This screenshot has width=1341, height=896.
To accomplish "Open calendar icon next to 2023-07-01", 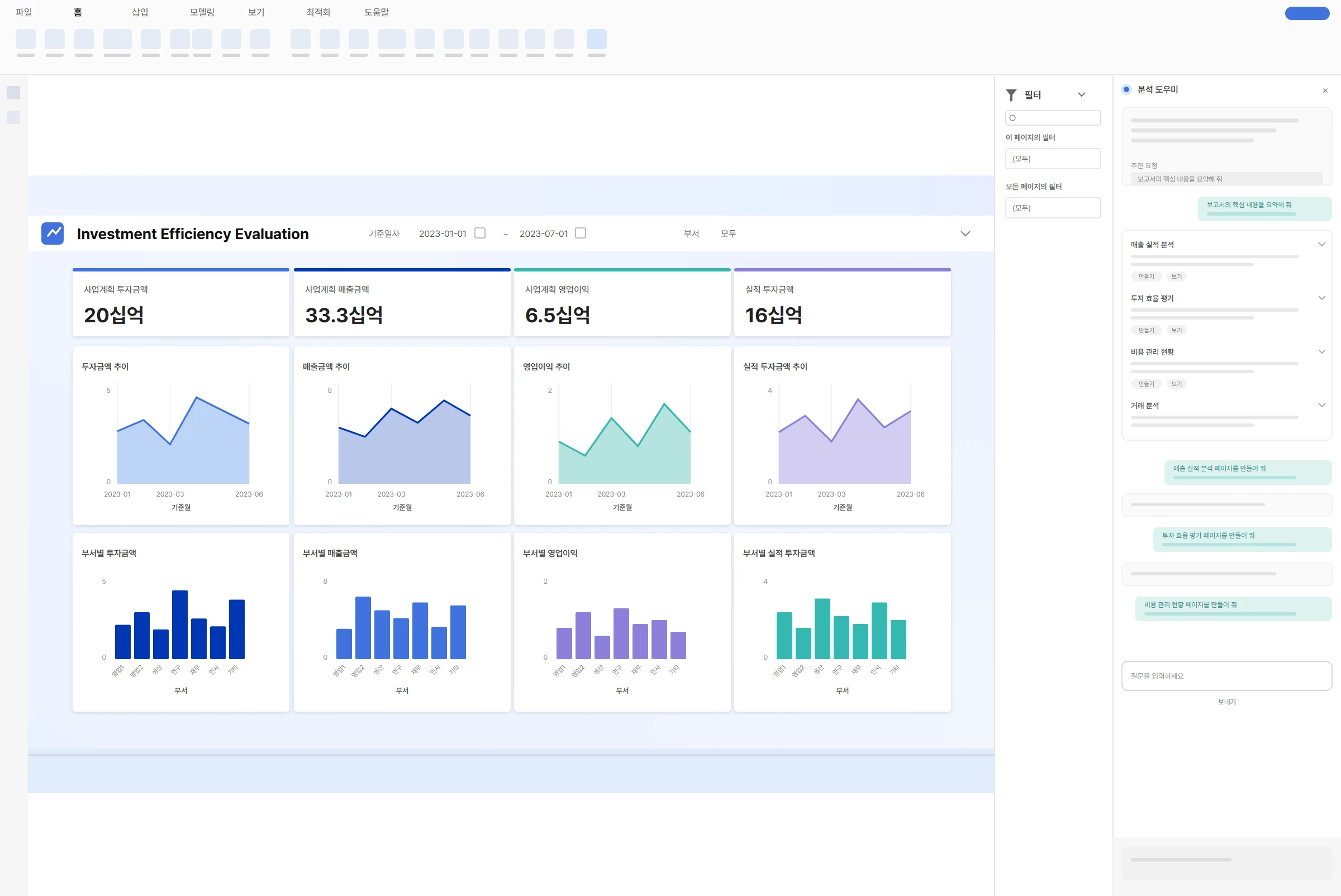I will [x=581, y=233].
